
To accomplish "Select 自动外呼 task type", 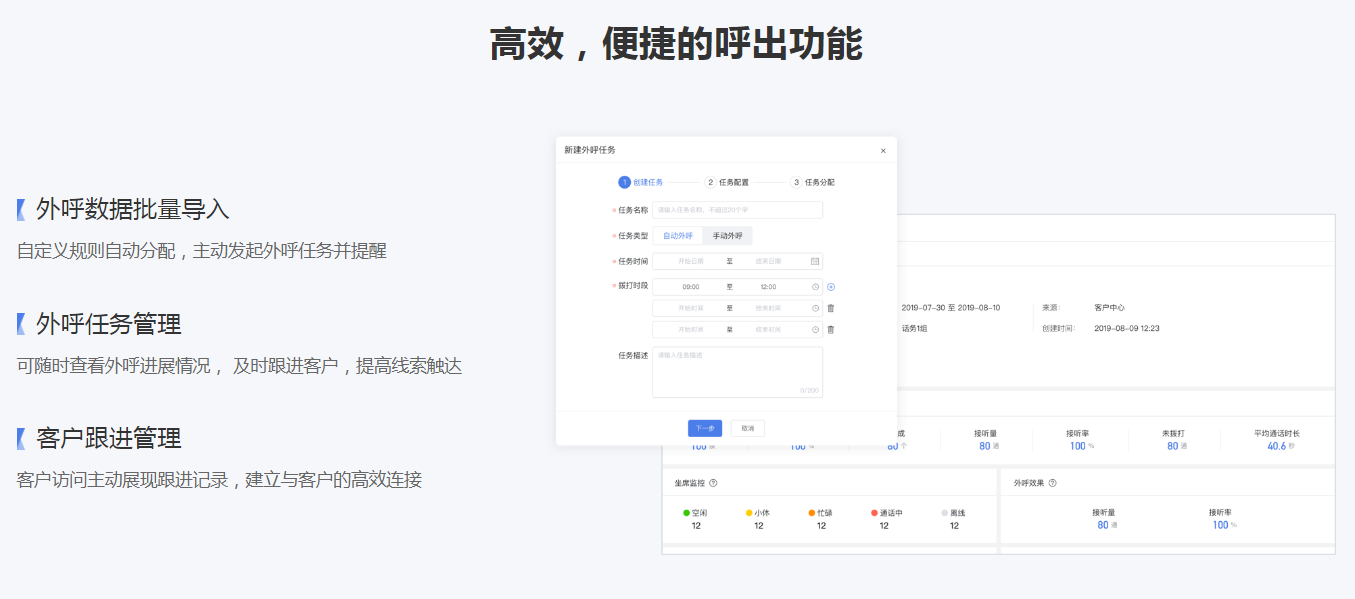I will (677, 236).
